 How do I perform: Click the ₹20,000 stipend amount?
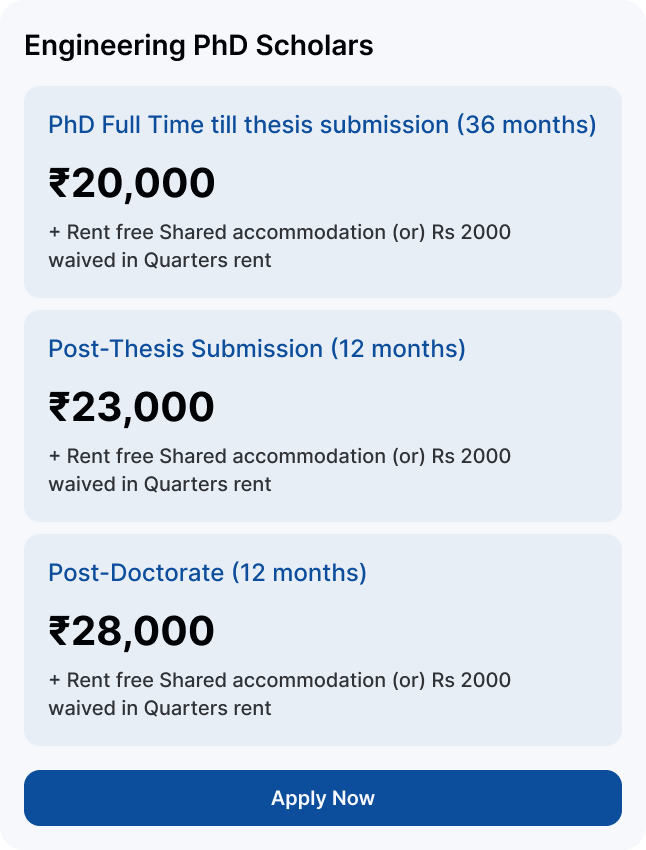pyautogui.click(x=132, y=183)
